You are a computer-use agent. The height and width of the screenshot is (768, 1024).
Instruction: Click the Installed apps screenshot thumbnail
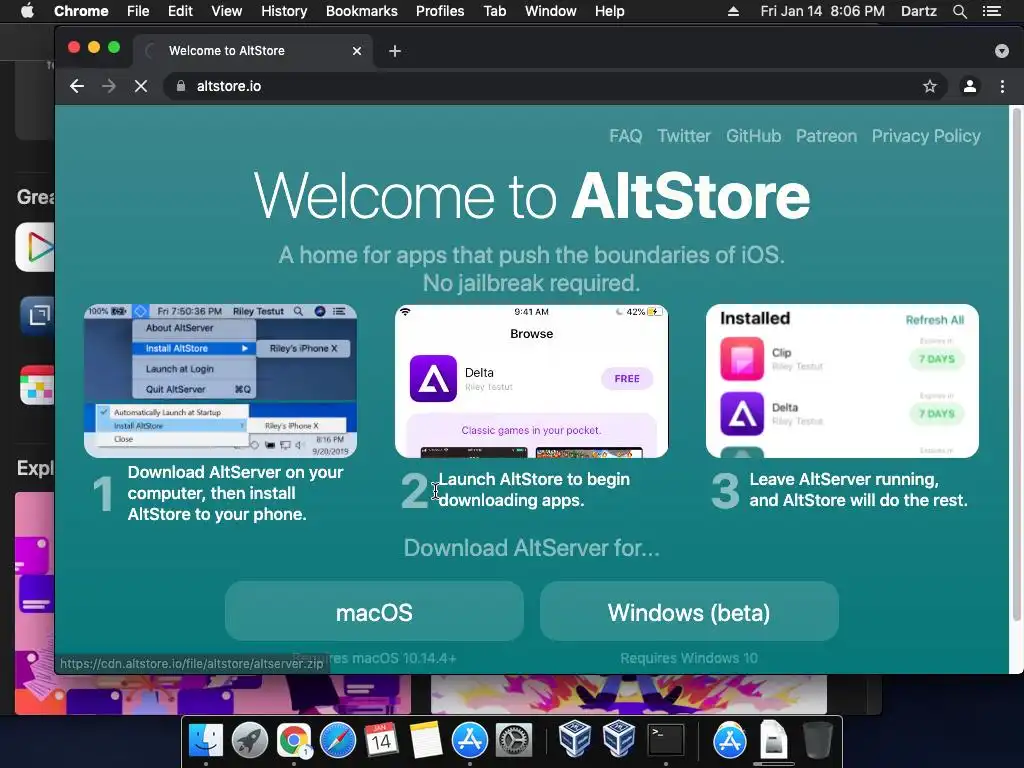point(842,381)
